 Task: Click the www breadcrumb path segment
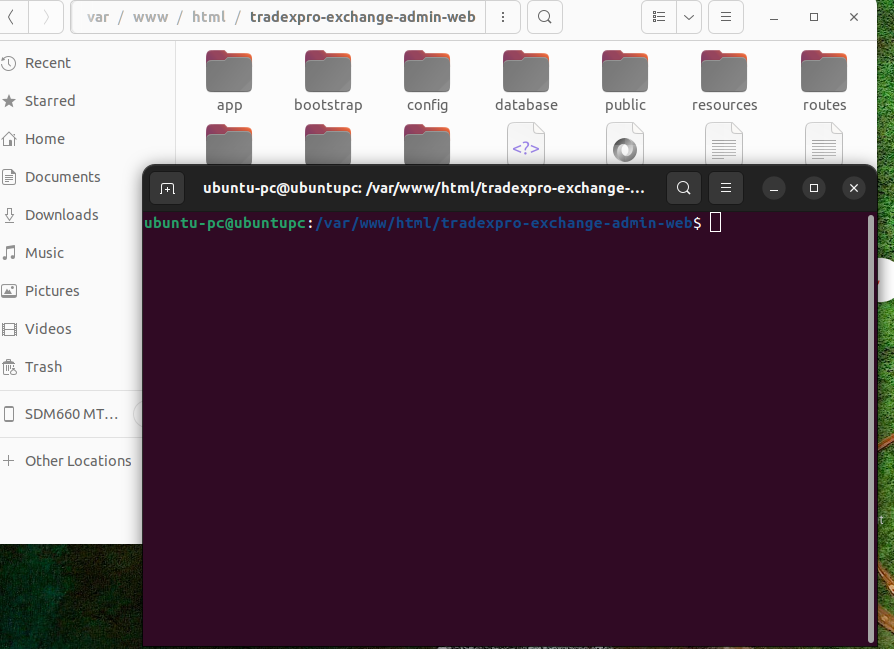click(x=151, y=17)
